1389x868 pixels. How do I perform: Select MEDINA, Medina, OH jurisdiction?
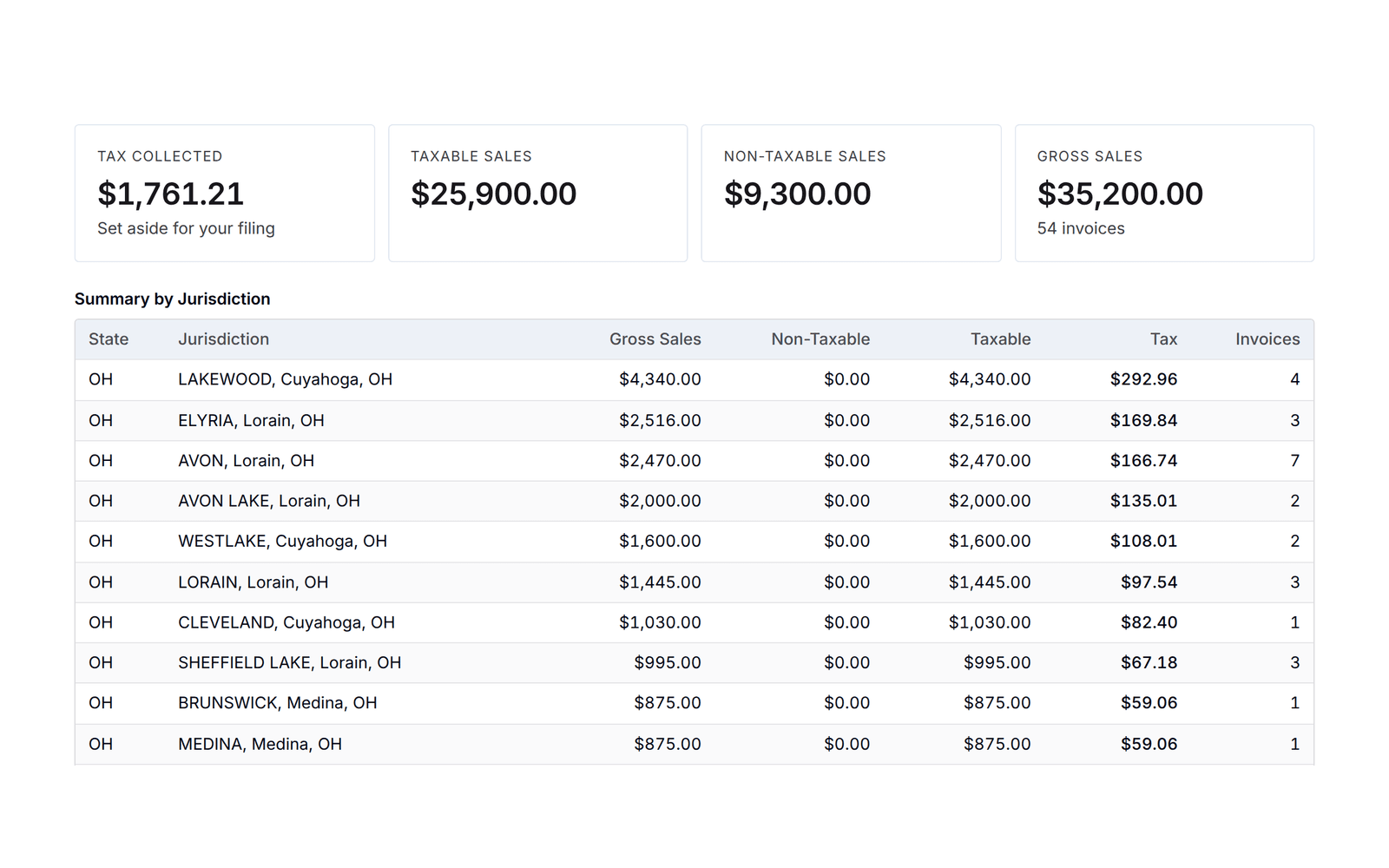point(260,744)
